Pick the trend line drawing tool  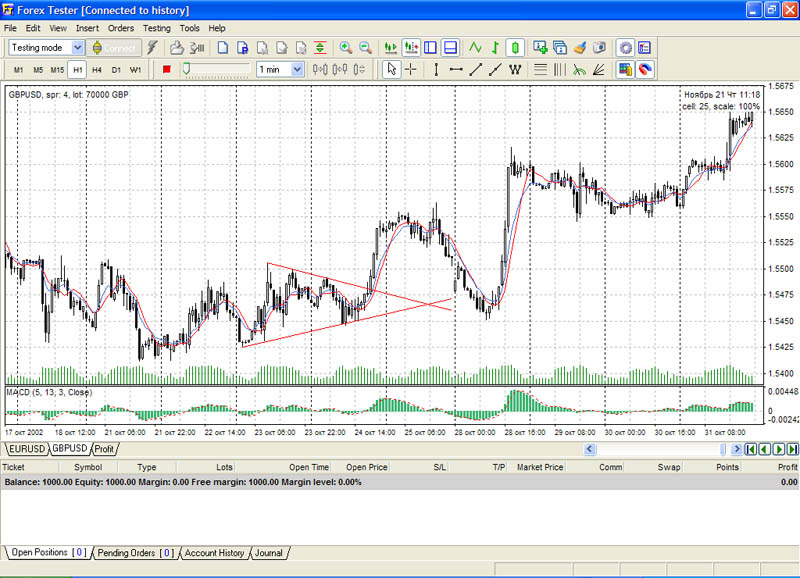(x=476, y=69)
